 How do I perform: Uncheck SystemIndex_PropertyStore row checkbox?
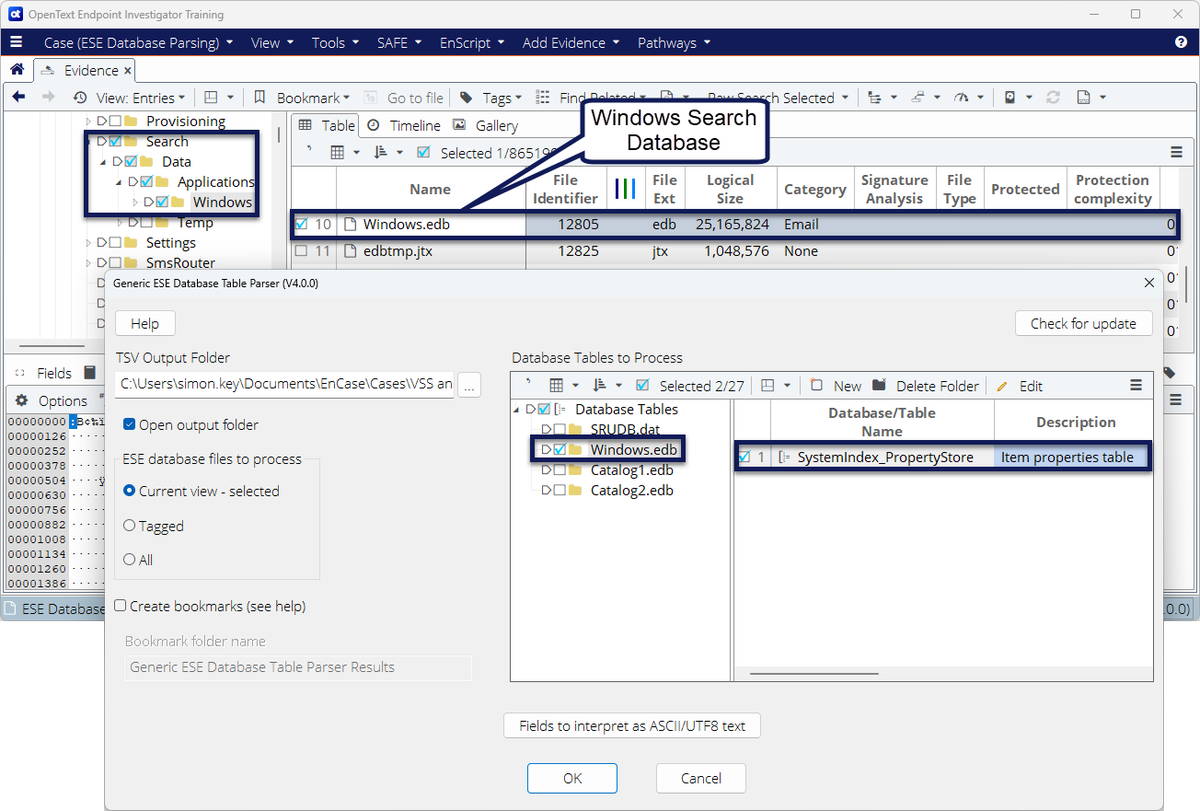[x=743, y=457]
